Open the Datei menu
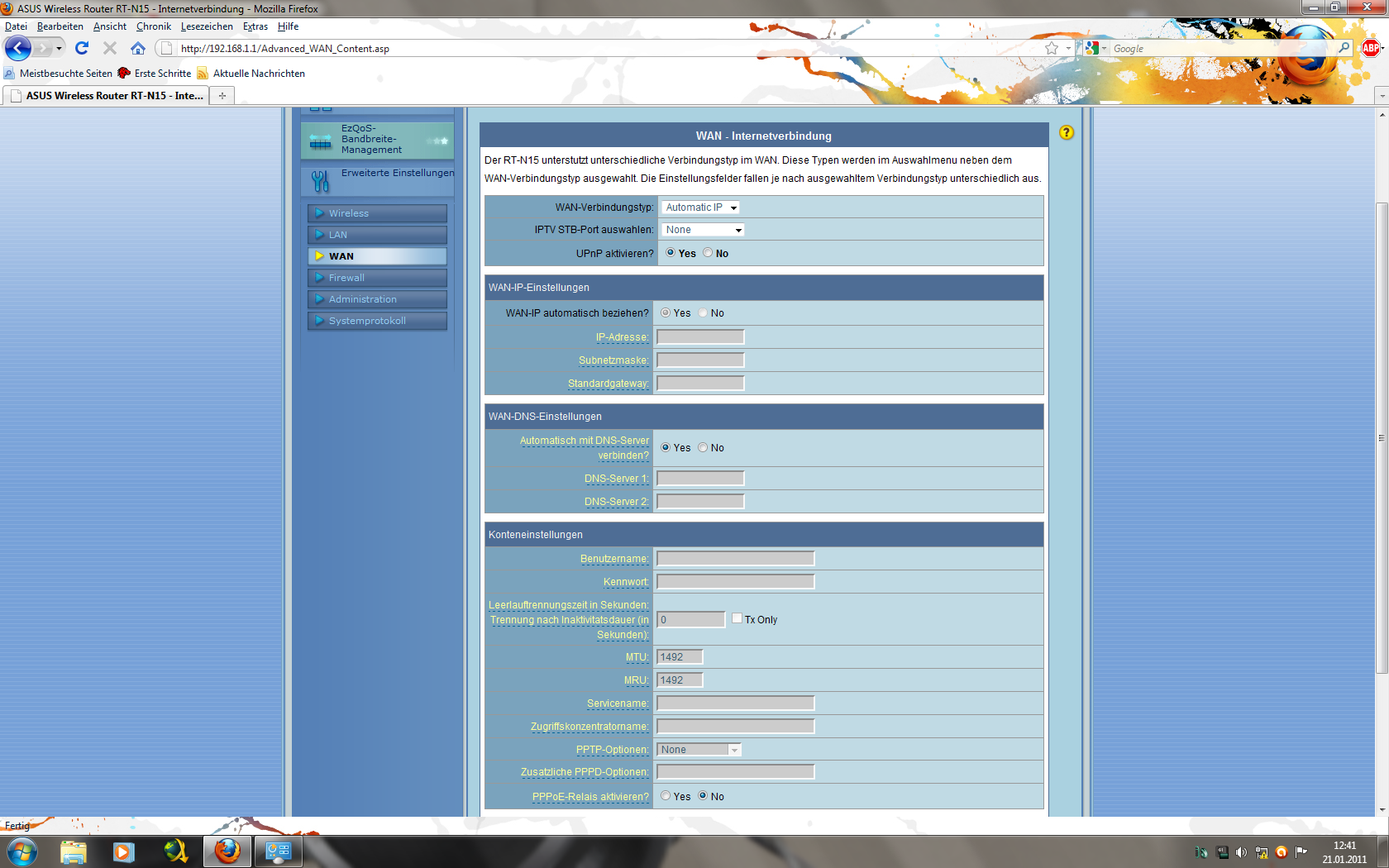 pyautogui.click(x=16, y=26)
